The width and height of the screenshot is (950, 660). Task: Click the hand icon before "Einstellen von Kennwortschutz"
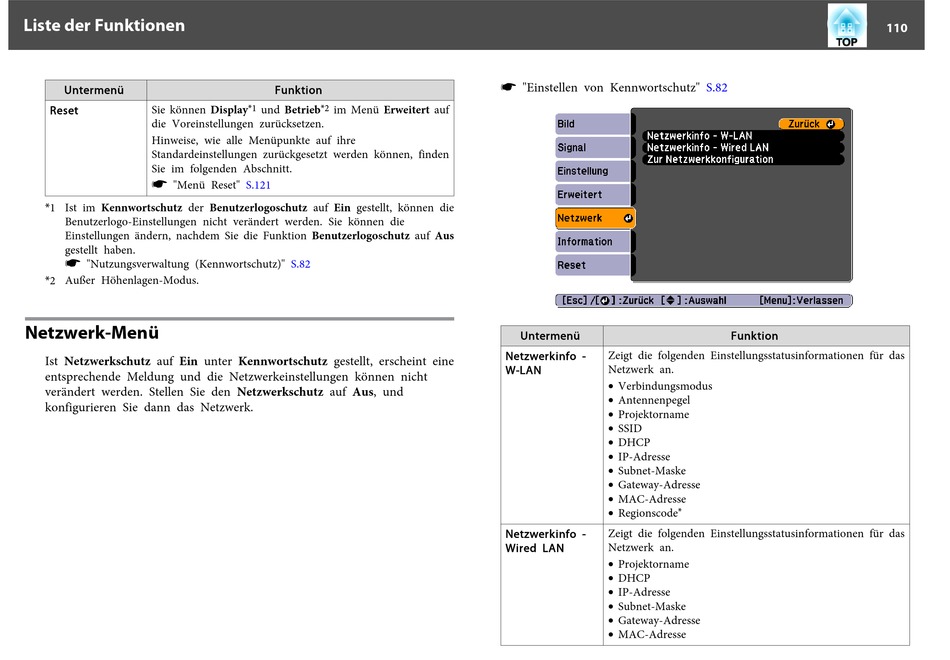[508, 87]
